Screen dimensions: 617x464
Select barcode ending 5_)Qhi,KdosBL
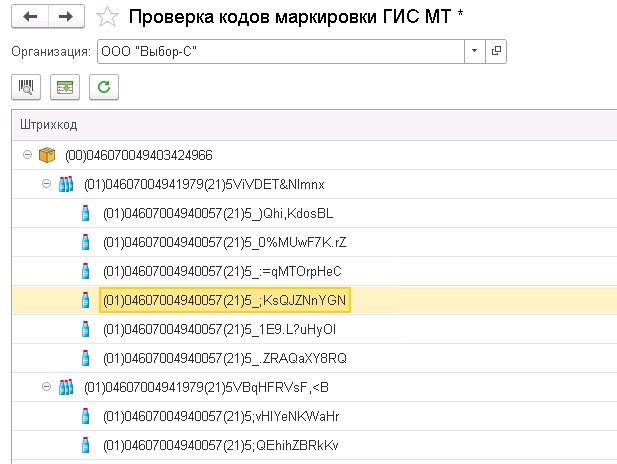point(218,213)
